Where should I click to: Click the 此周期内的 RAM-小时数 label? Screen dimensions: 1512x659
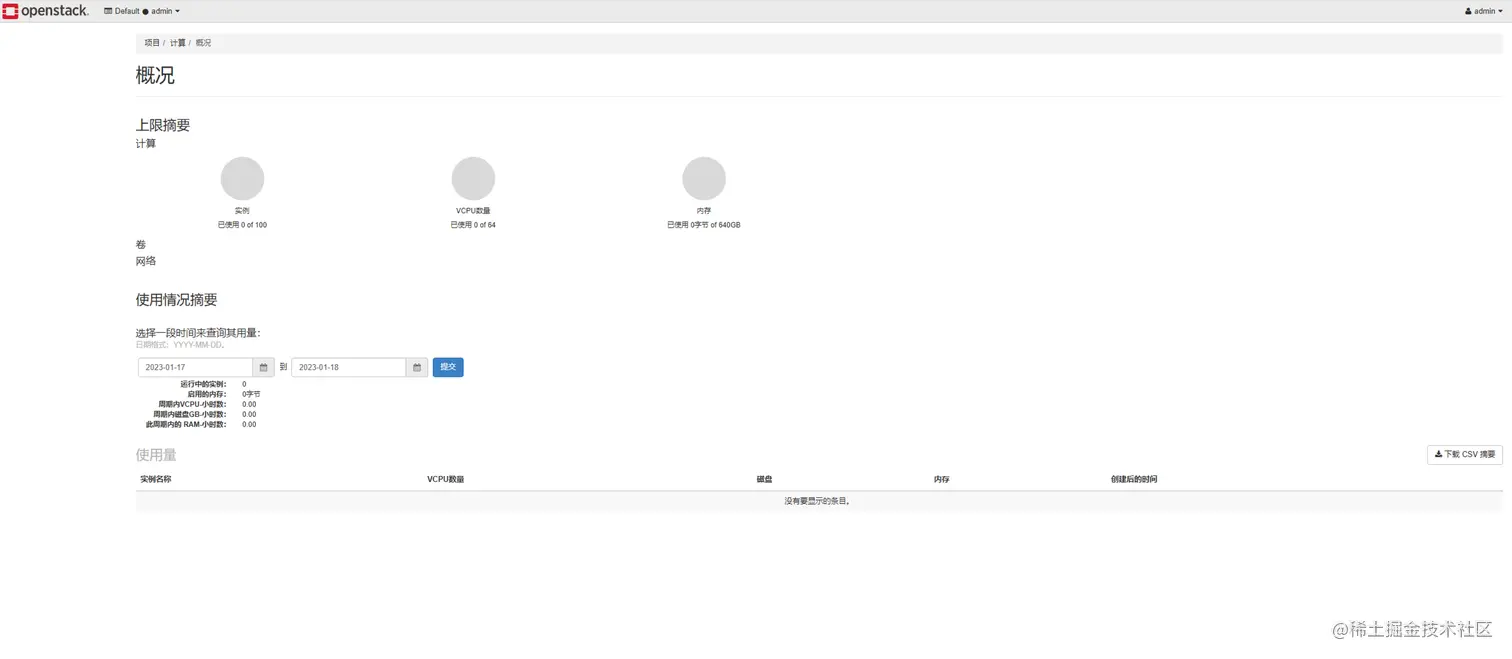click(x=186, y=424)
